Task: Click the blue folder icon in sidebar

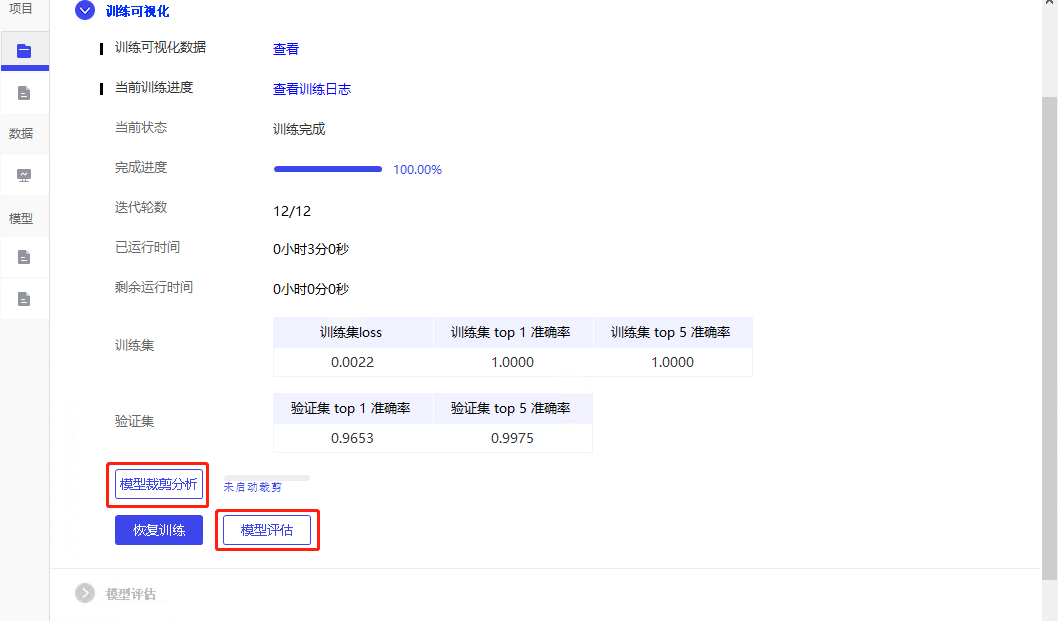Action: (x=24, y=50)
